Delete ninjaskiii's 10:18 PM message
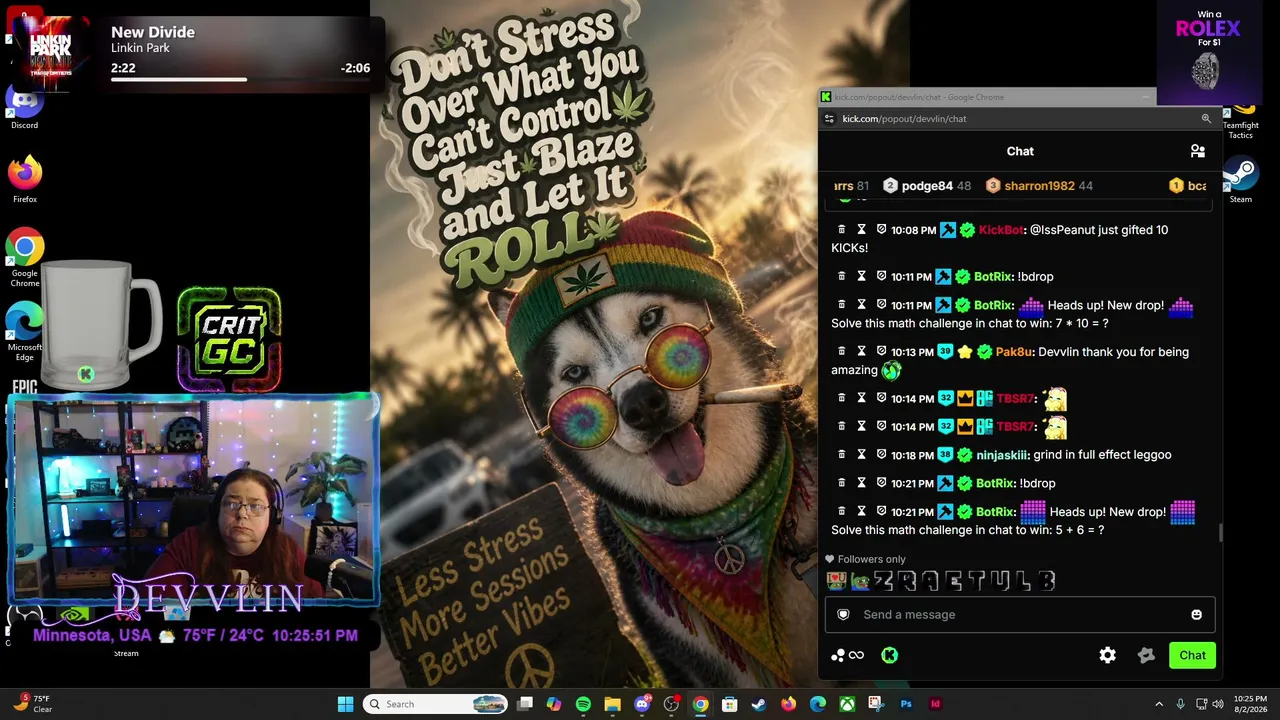 (841, 454)
